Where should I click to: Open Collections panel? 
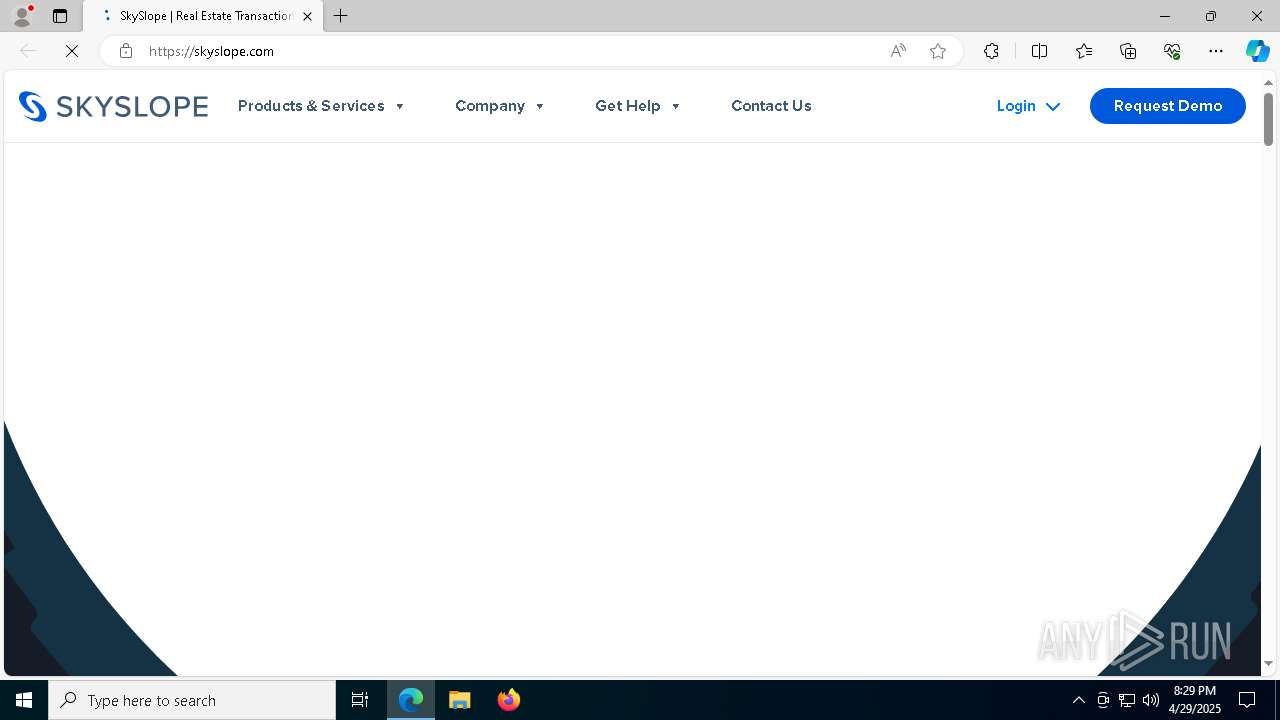tap(1128, 51)
